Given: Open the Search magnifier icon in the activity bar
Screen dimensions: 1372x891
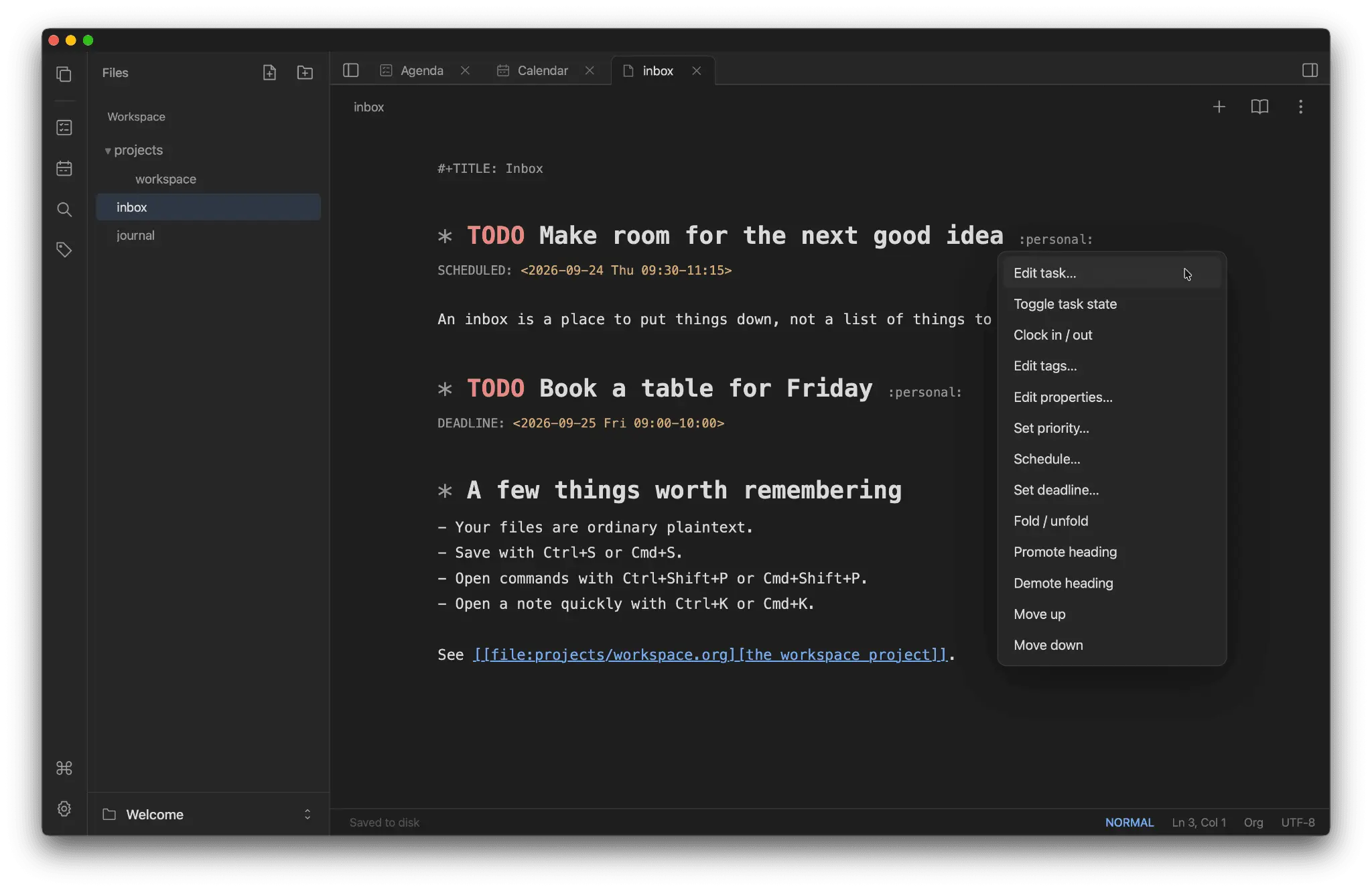Looking at the screenshot, I should coord(64,210).
